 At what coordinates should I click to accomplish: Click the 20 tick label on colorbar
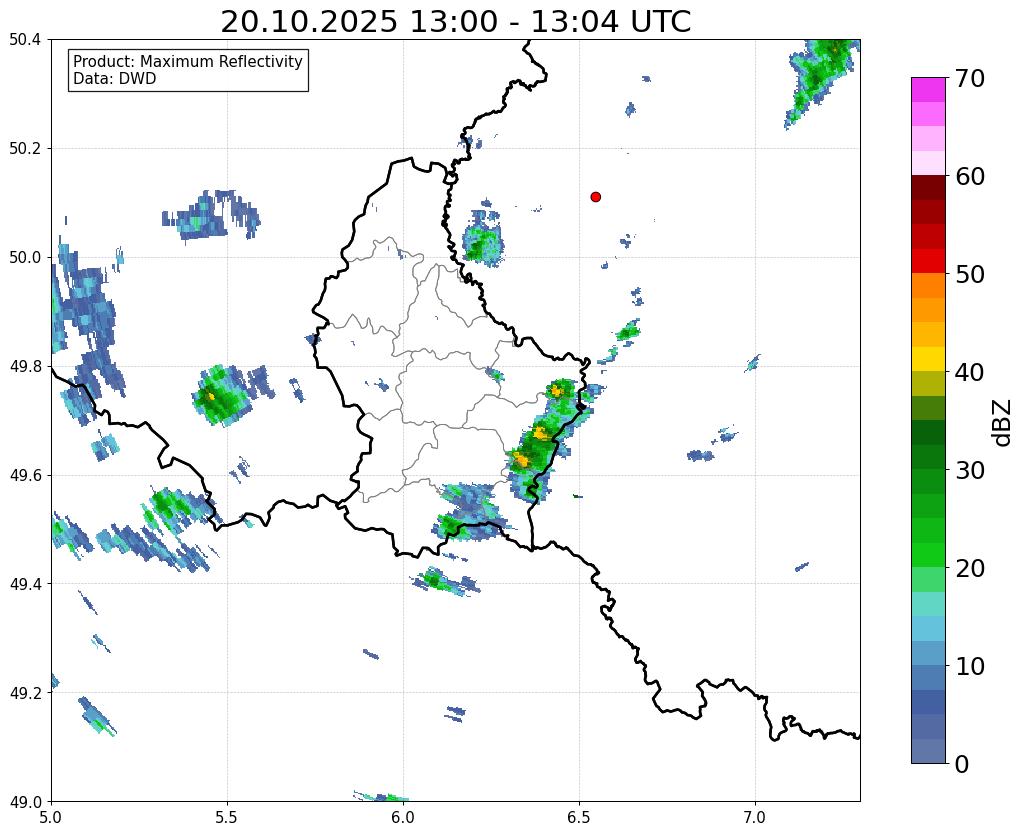pos(968,568)
